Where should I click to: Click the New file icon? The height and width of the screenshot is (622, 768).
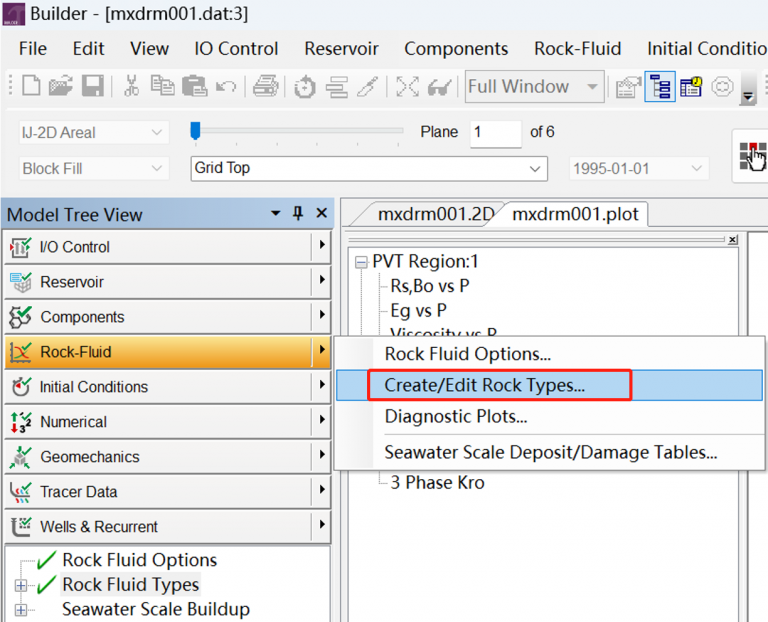point(30,87)
